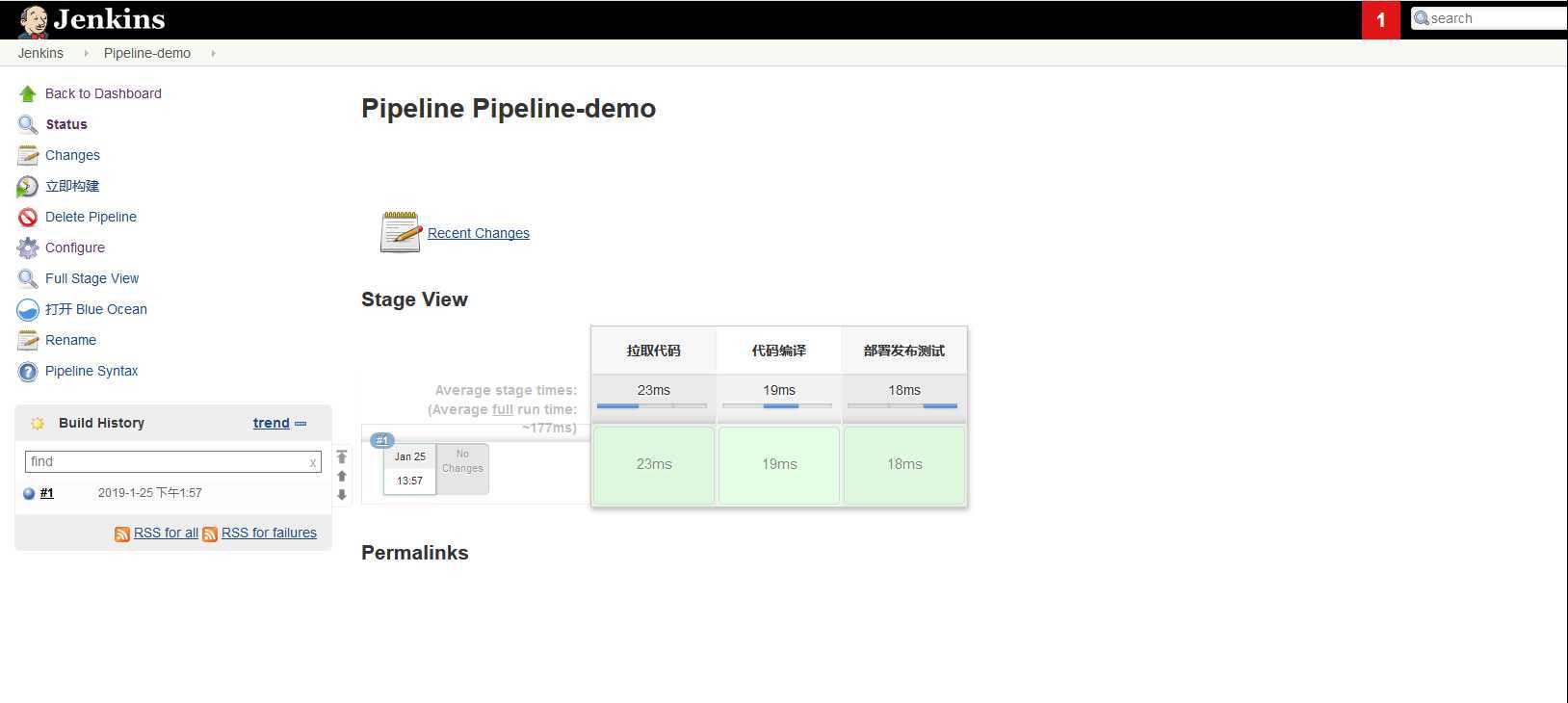
Task: Open the trend link in Build History
Action: click(272, 423)
